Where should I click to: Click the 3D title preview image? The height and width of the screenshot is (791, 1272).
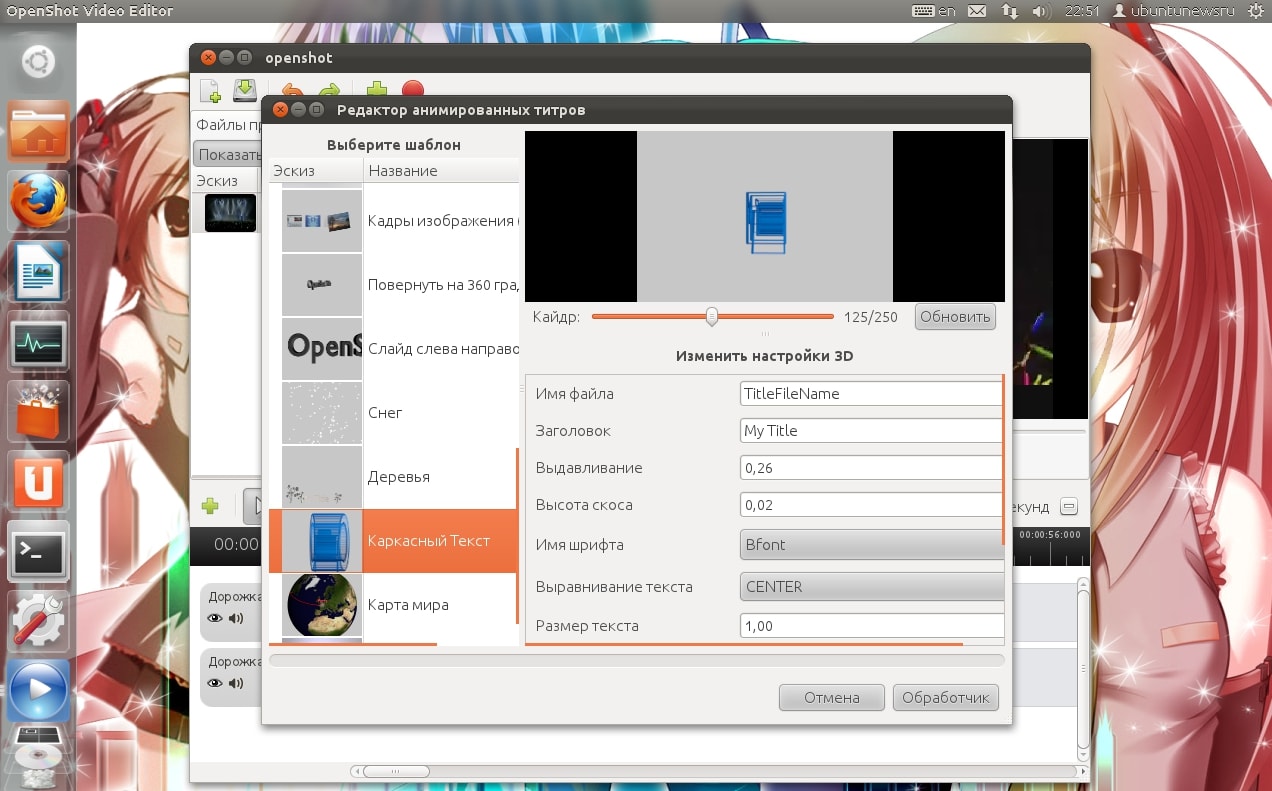(x=765, y=216)
